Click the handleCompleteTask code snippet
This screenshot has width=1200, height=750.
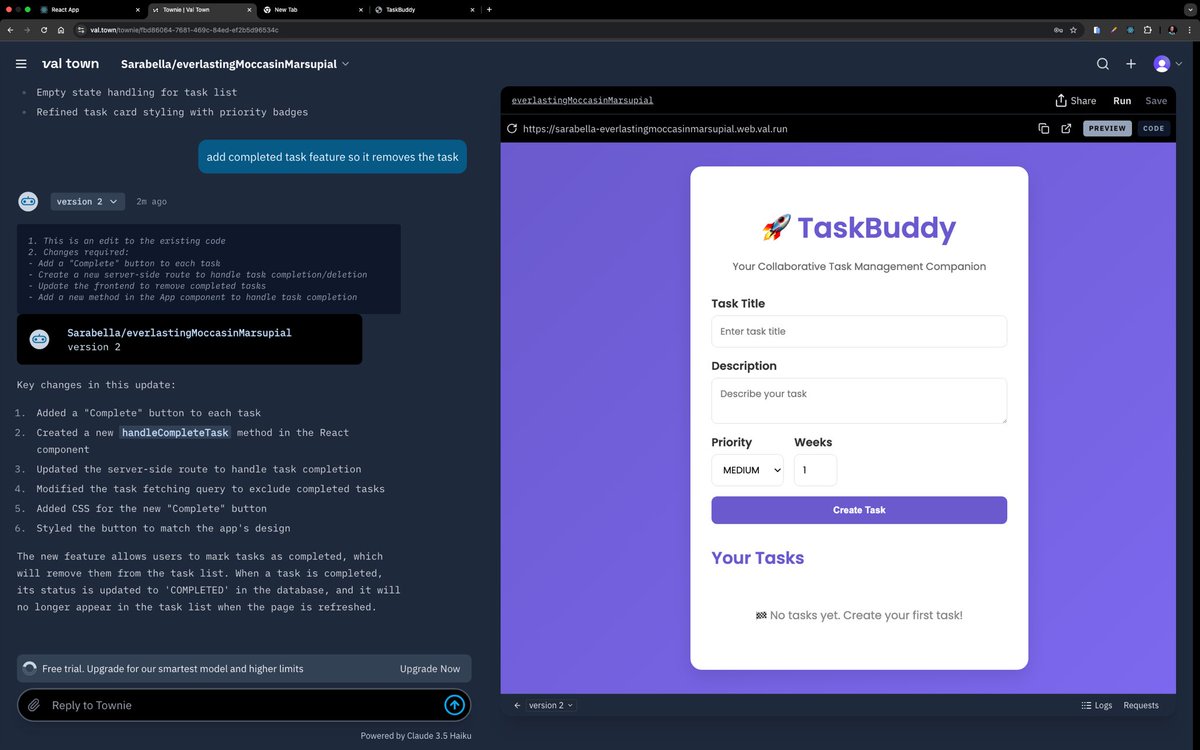(x=176, y=432)
